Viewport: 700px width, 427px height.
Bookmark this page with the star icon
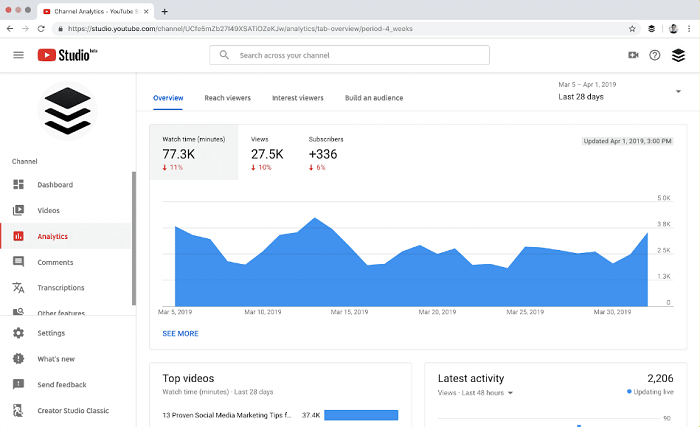click(632, 28)
